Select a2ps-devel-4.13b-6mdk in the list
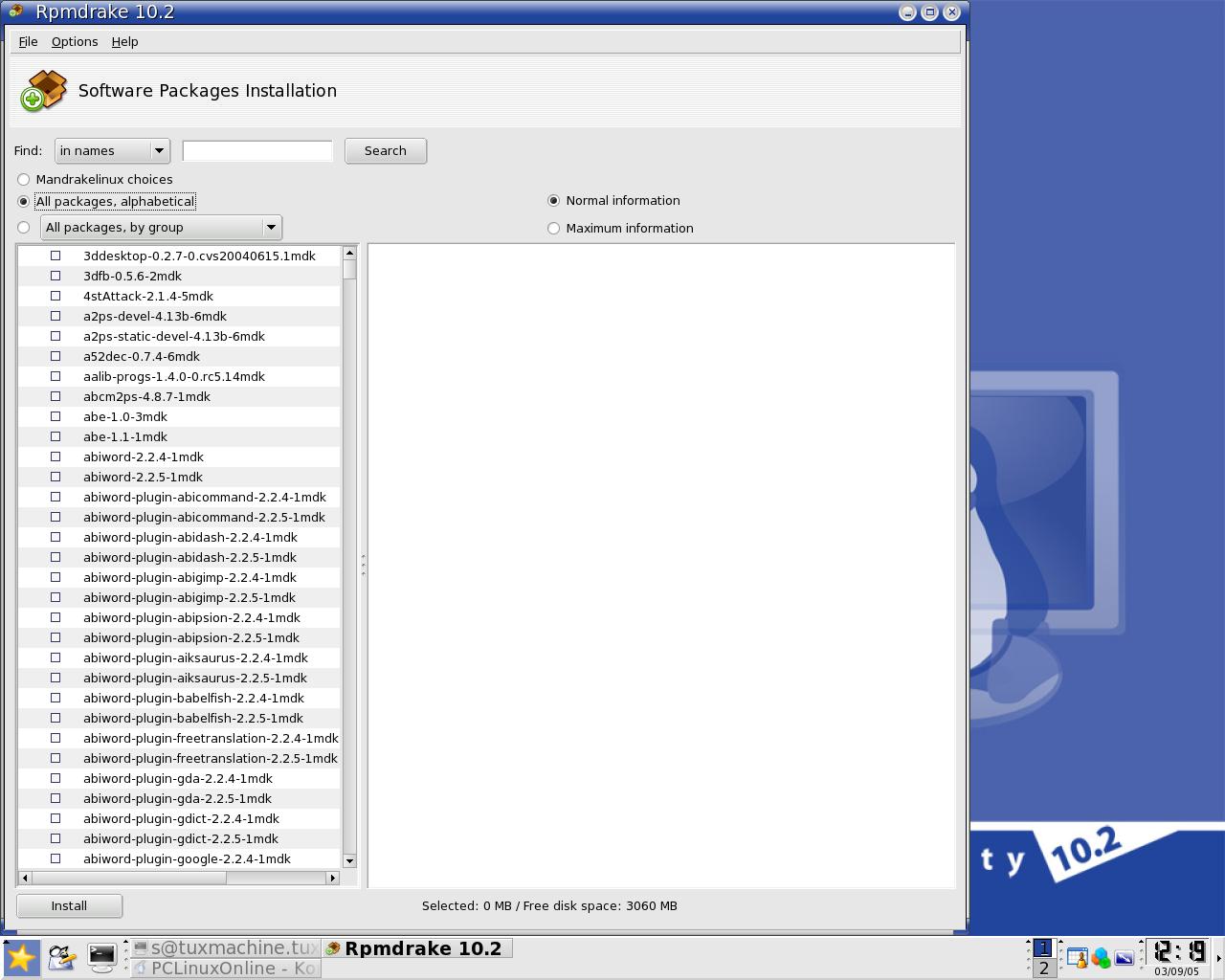 pyautogui.click(x=155, y=316)
